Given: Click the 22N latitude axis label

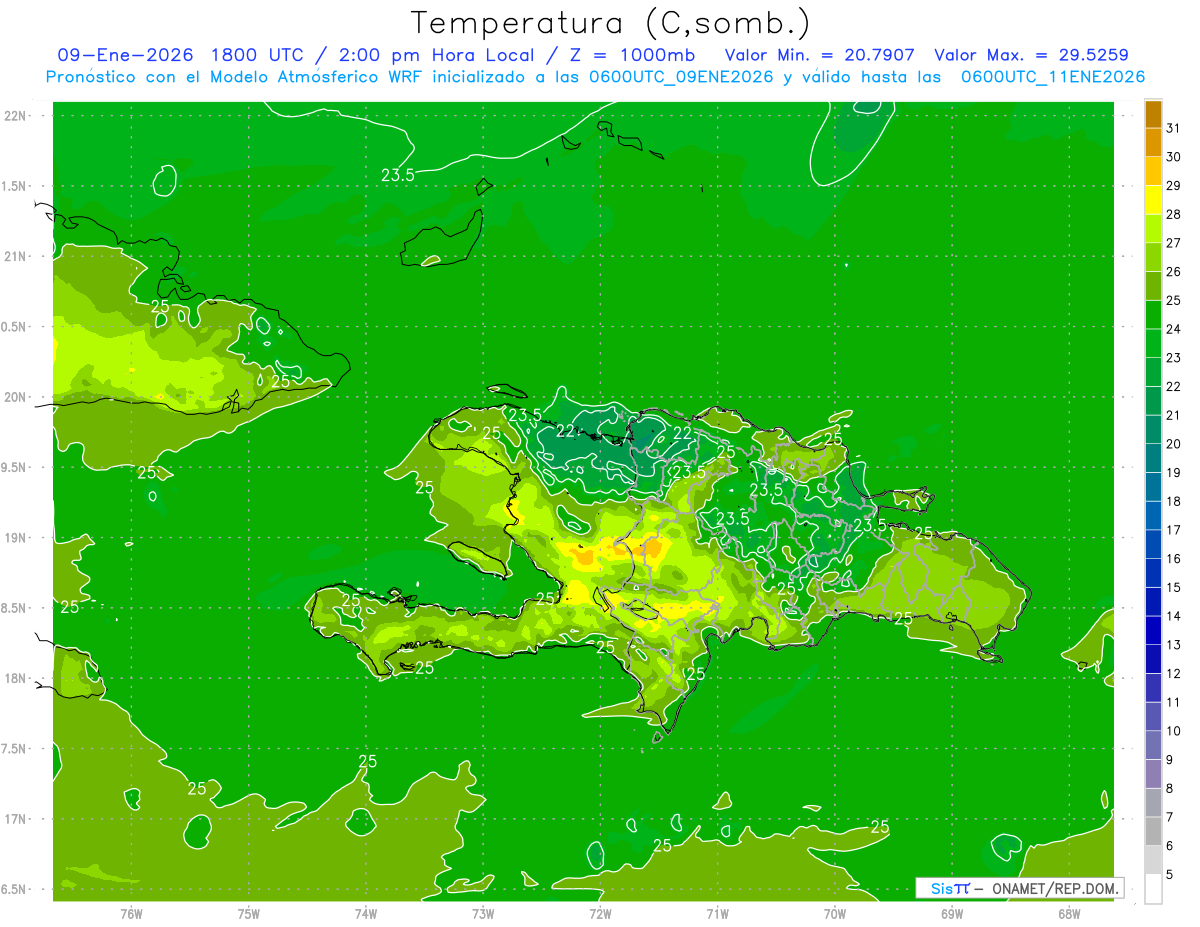Looking at the screenshot, I should [x=15, y=116].
